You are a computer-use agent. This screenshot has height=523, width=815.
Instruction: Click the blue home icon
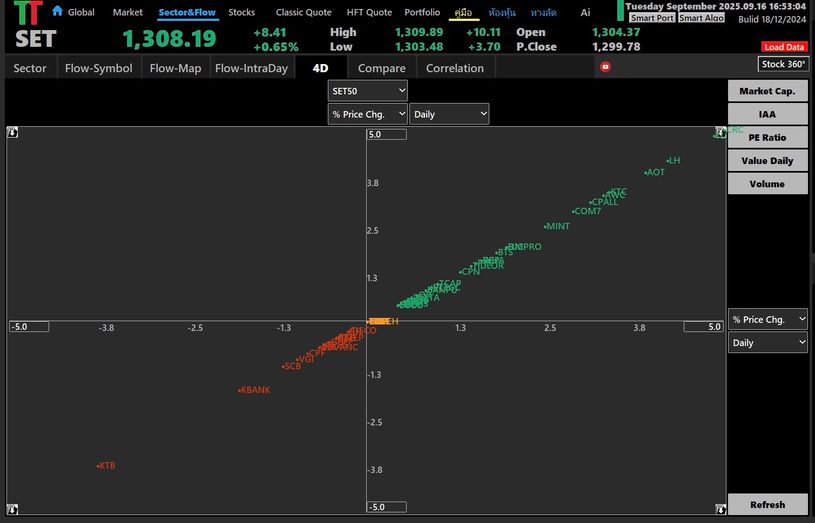coord(58,11)
